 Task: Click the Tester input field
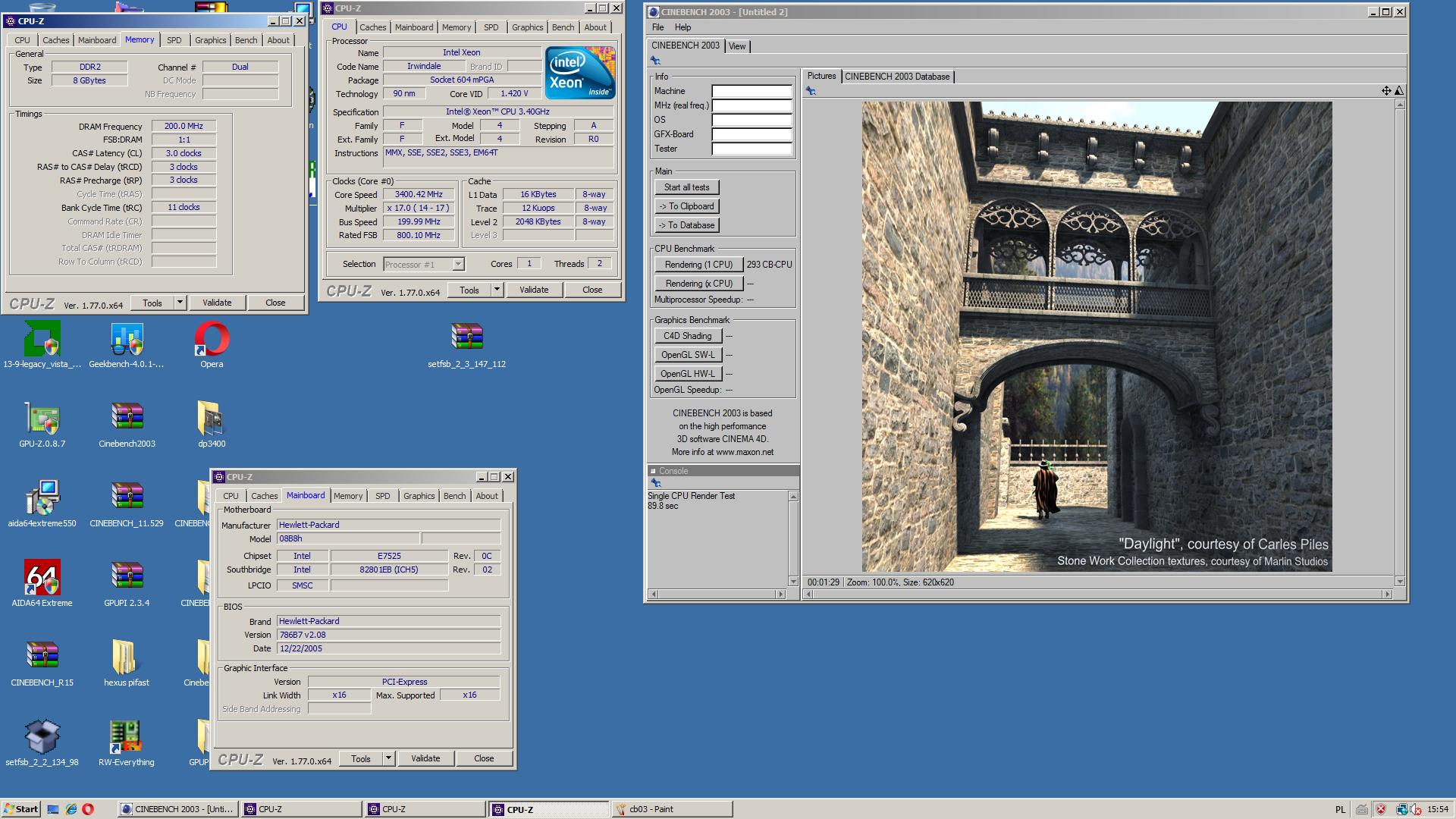click(752, 149)
